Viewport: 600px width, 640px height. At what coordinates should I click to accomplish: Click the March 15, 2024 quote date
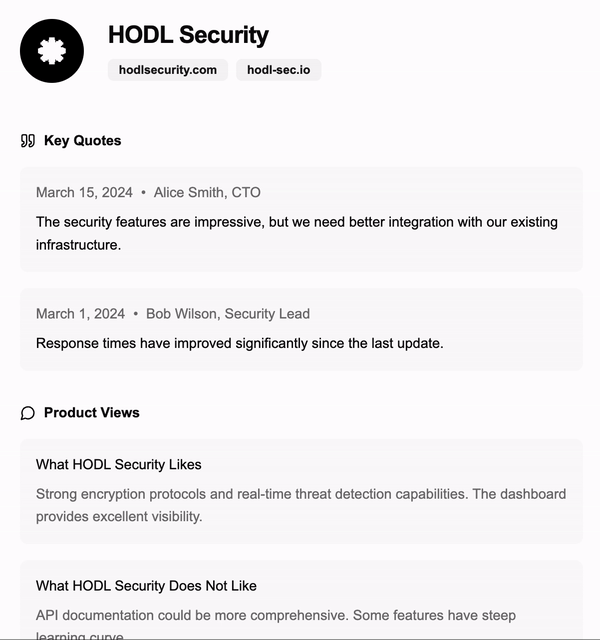click(x=84, y=192)
